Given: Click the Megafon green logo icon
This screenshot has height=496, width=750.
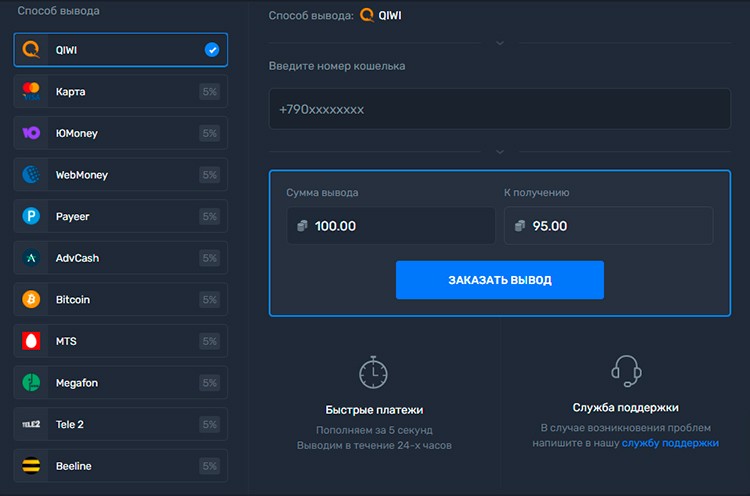Looking at the screenshot, I should [31, 383].
